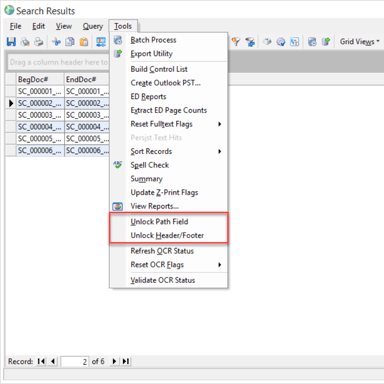Select BegDoc# cell SC_000005
This screenshot has width=384, height=384.
tap(40, 139)
